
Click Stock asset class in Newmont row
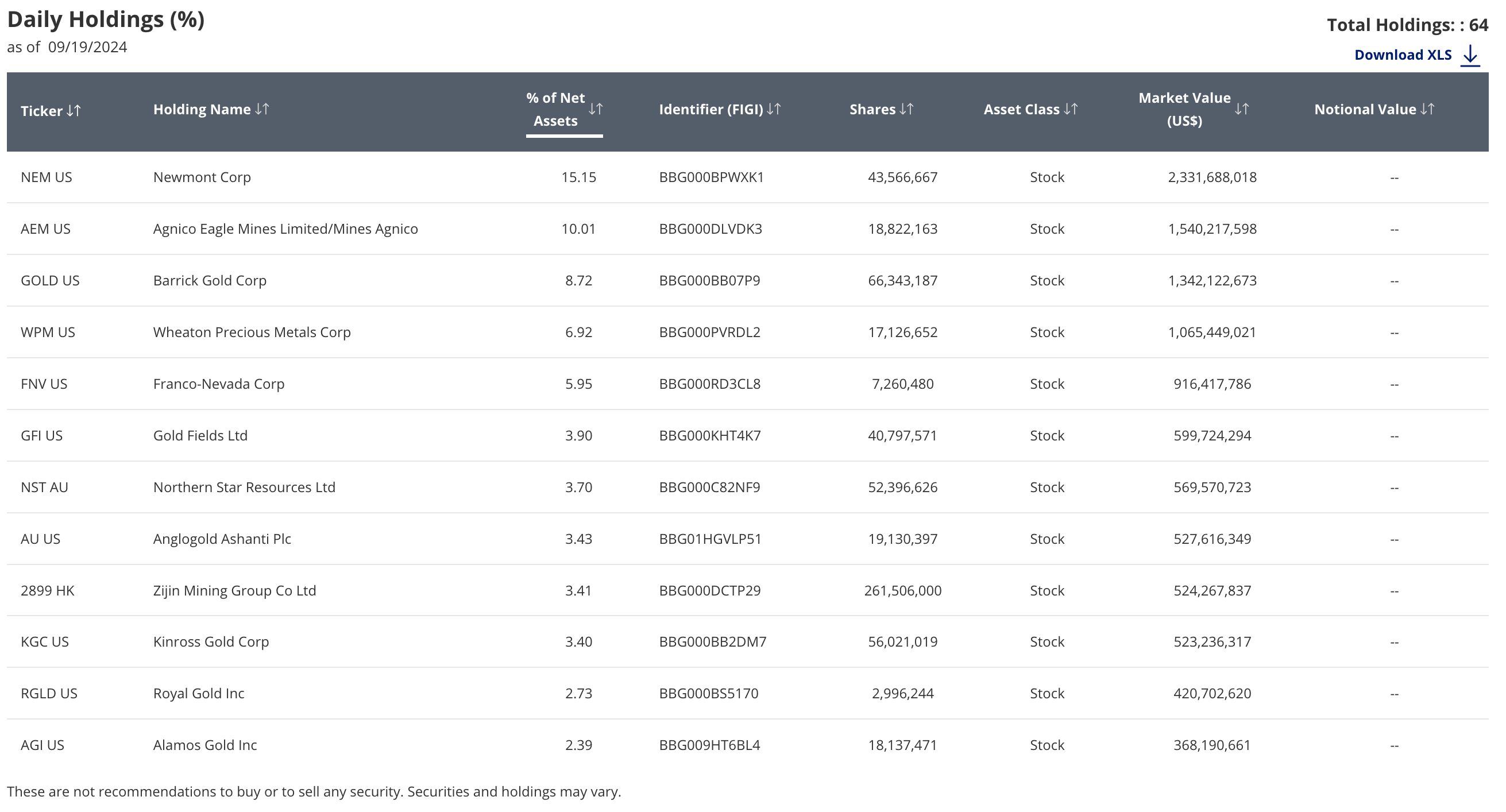[1047, 177]
